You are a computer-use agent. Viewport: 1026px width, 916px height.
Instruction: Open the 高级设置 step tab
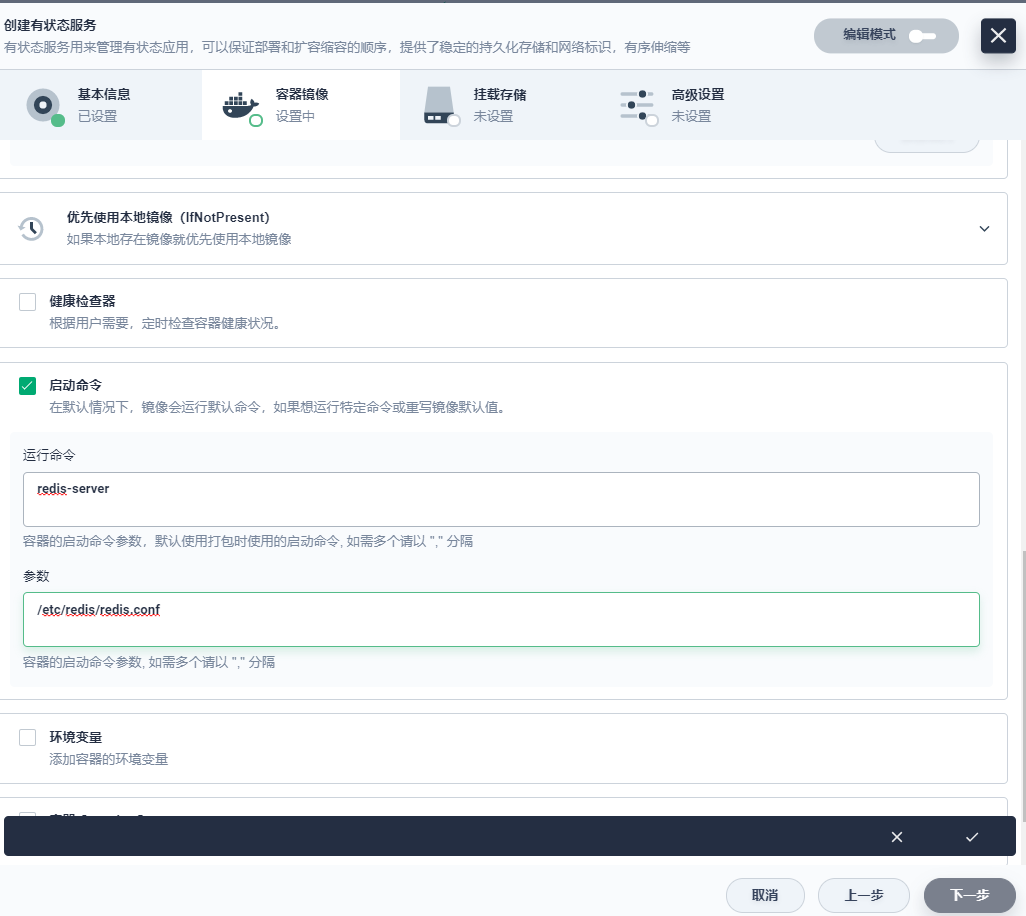(696, 105)
